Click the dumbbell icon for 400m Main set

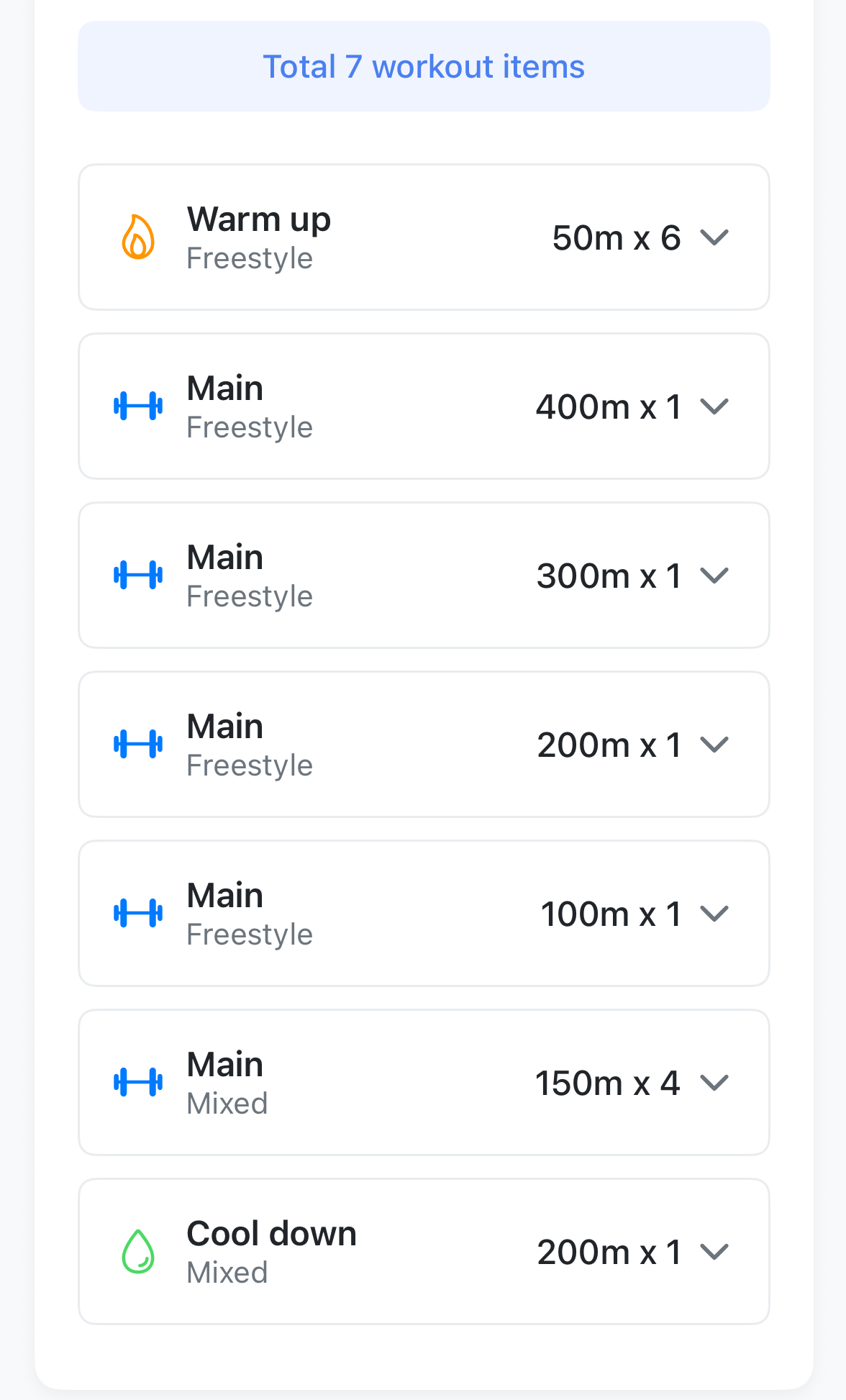(x=138, y=406)
